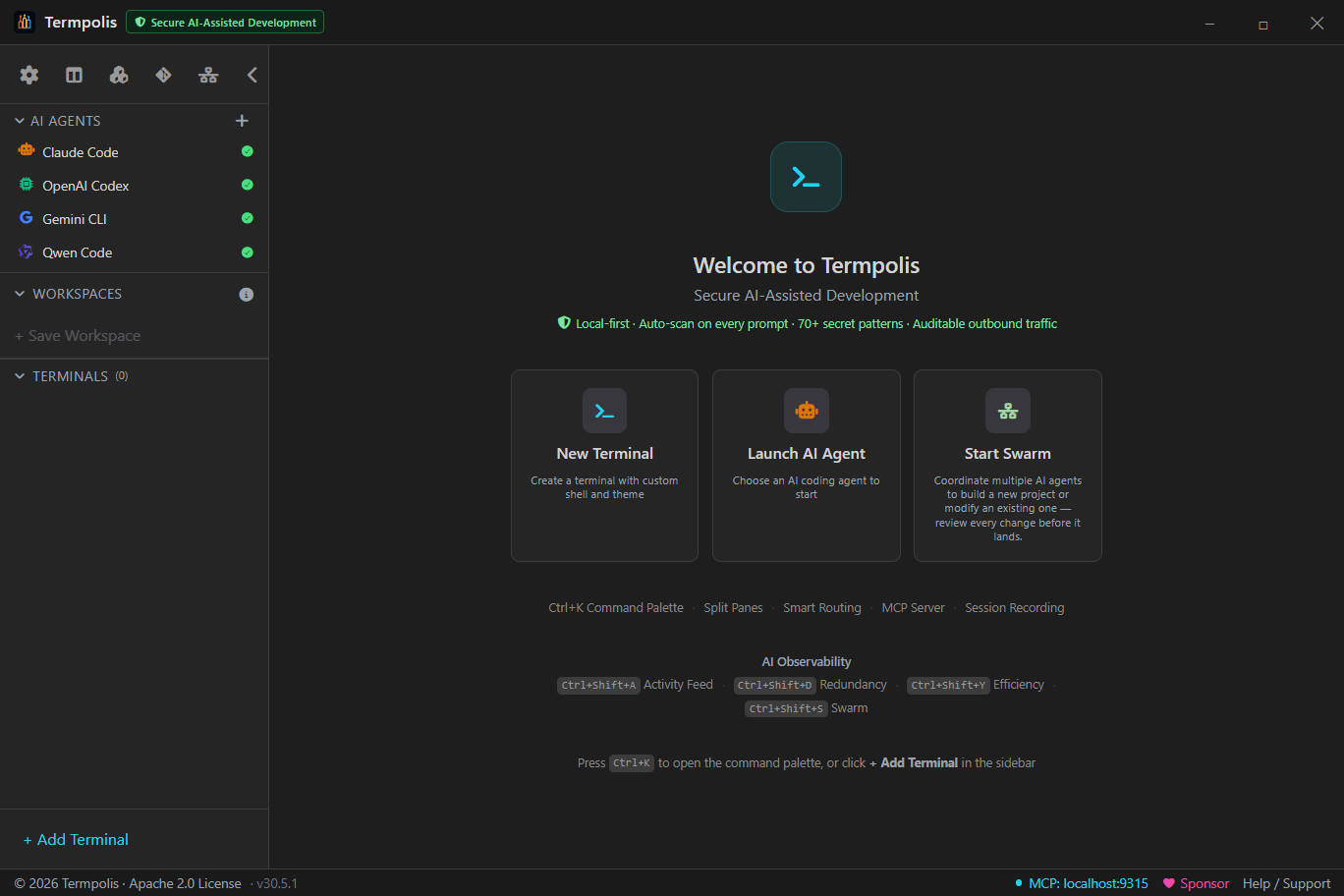Click Claude Code's green status check
This screenshot has height=896, width=1344.
coord(248,151)
